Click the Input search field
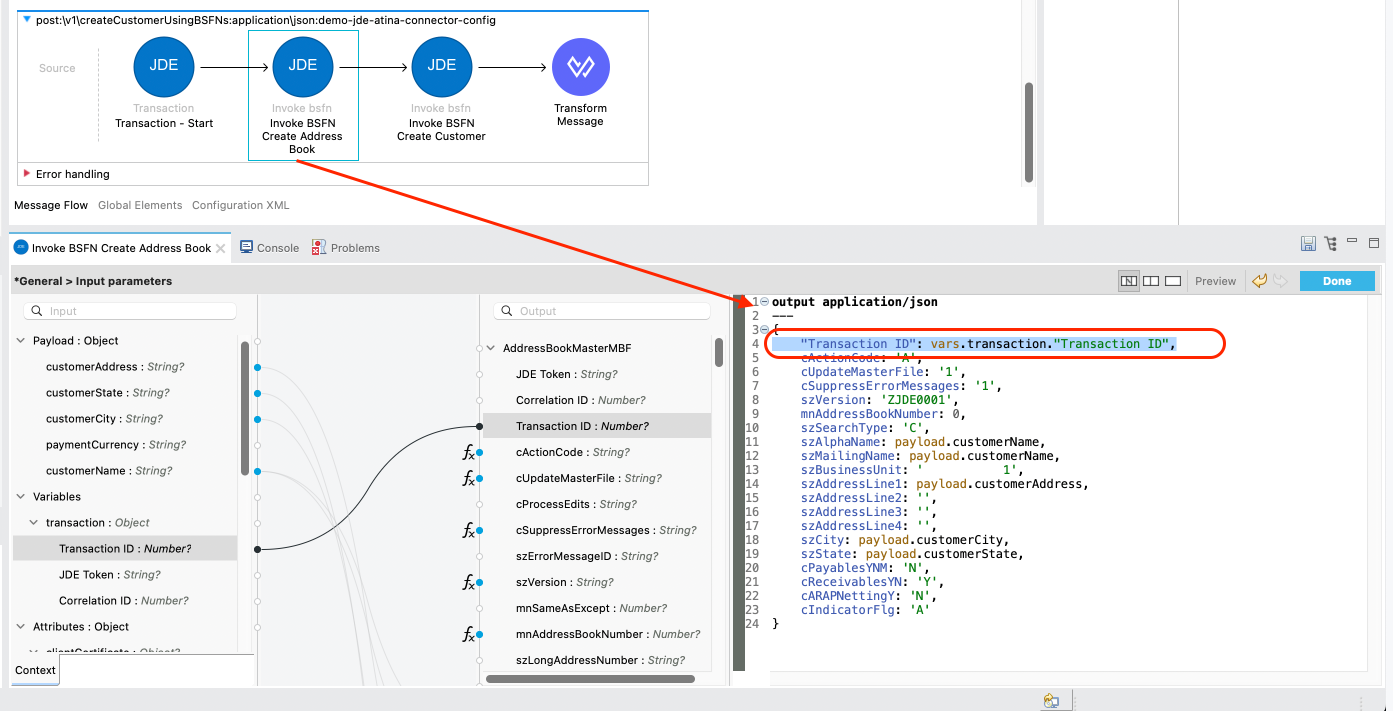Viewport: 1393px width, 711px height. (x=130, y=311)
